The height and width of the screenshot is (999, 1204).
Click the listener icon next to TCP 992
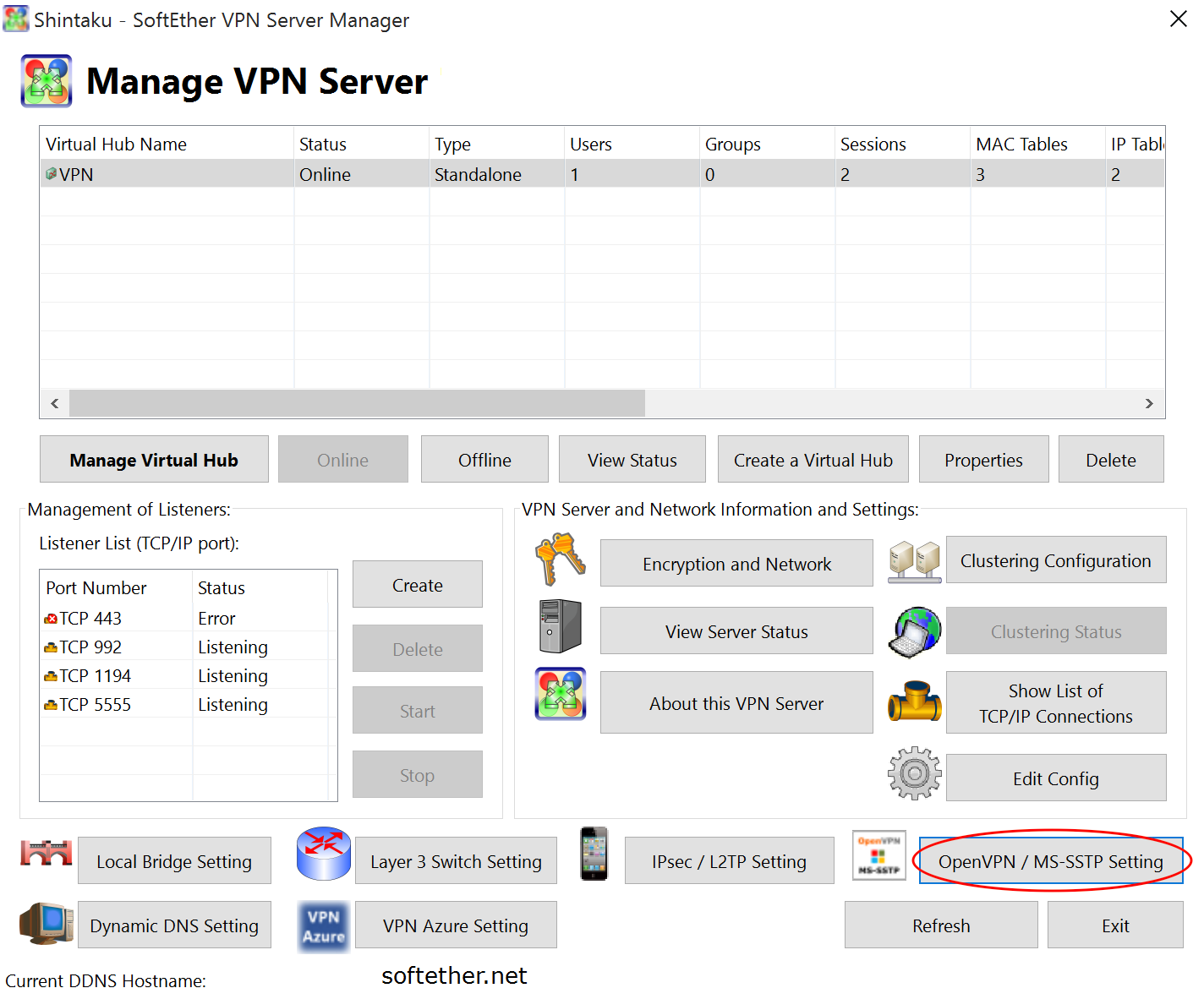click(x=51, y=647)
